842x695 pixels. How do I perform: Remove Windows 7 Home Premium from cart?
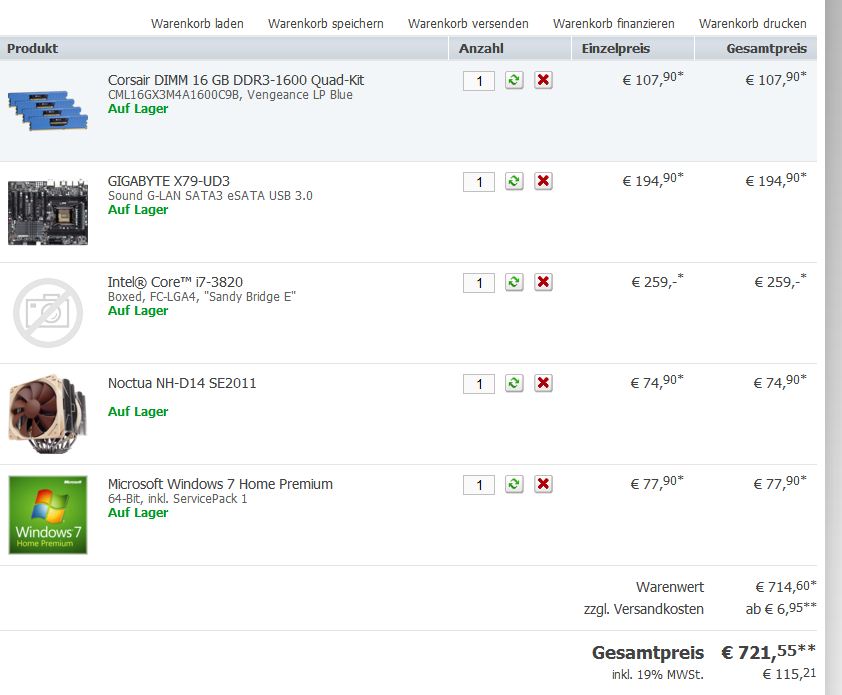click(x=543, y=484)
